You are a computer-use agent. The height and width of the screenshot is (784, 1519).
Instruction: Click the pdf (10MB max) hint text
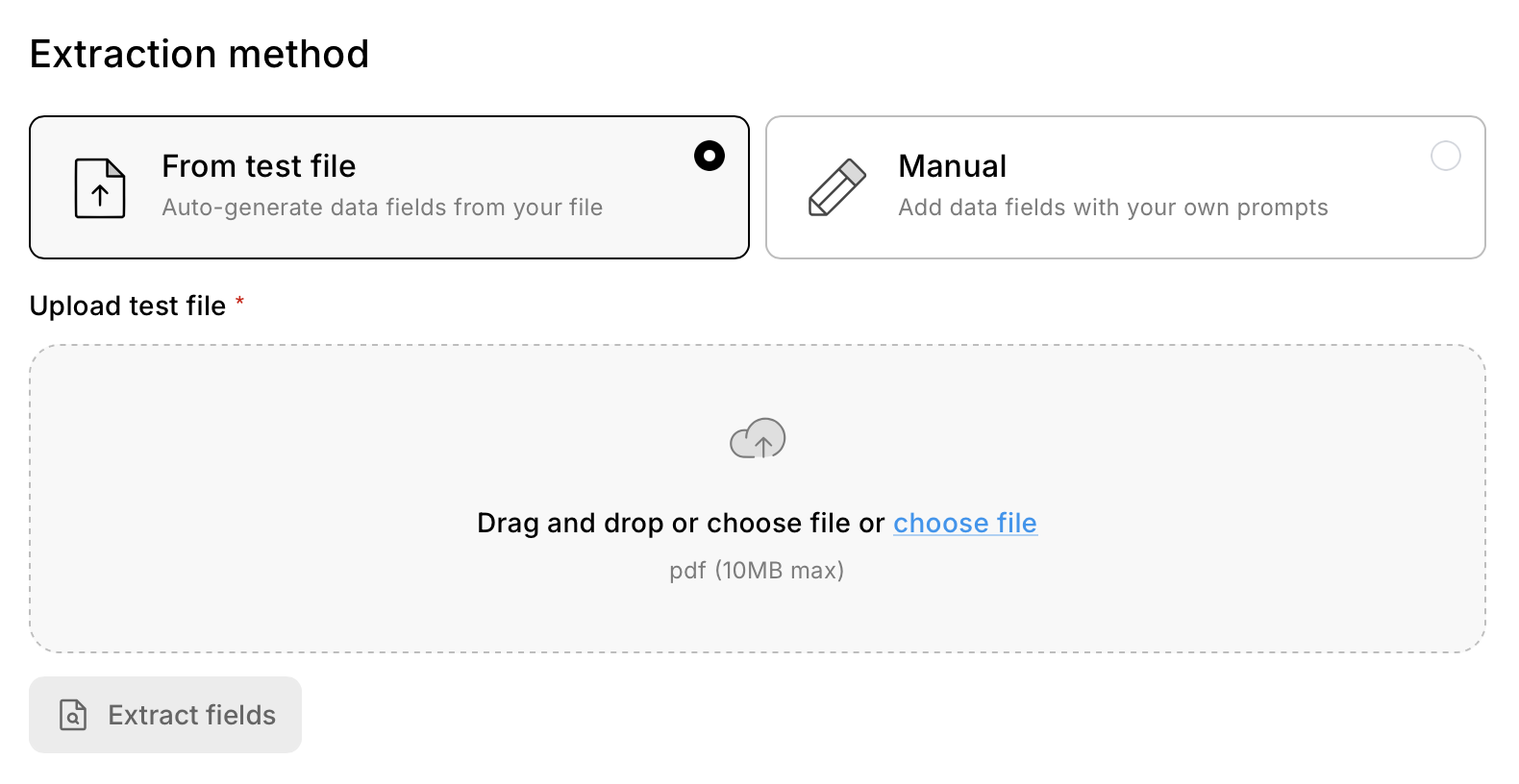(757, 571)
